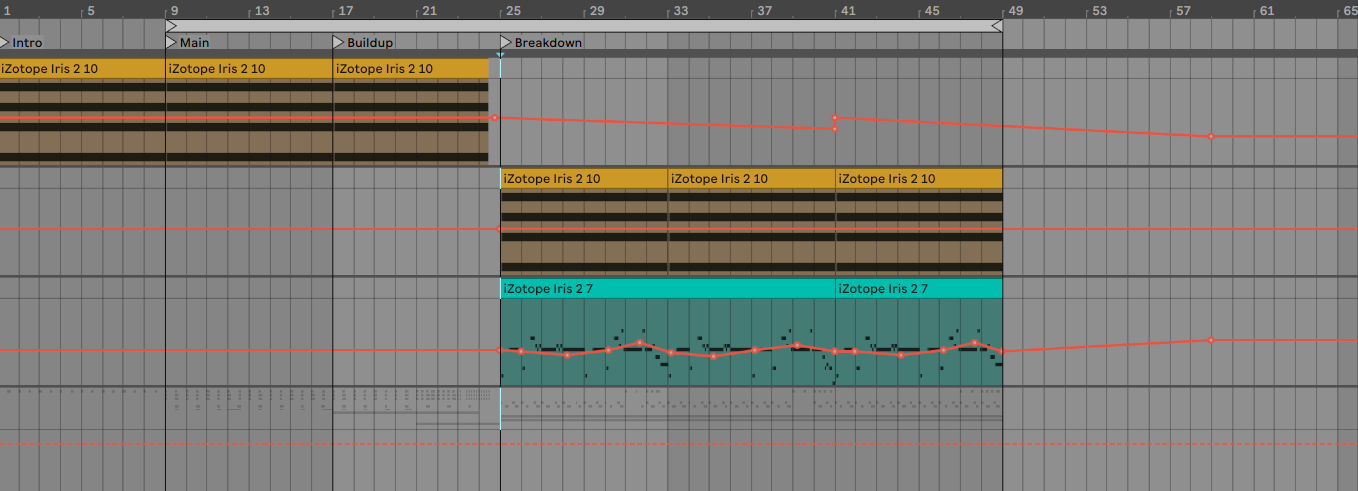The height and width of the screenshot is (491, 1358).
Task: Click bar 5 in the timeline ruler
Action: pos(91,11)
